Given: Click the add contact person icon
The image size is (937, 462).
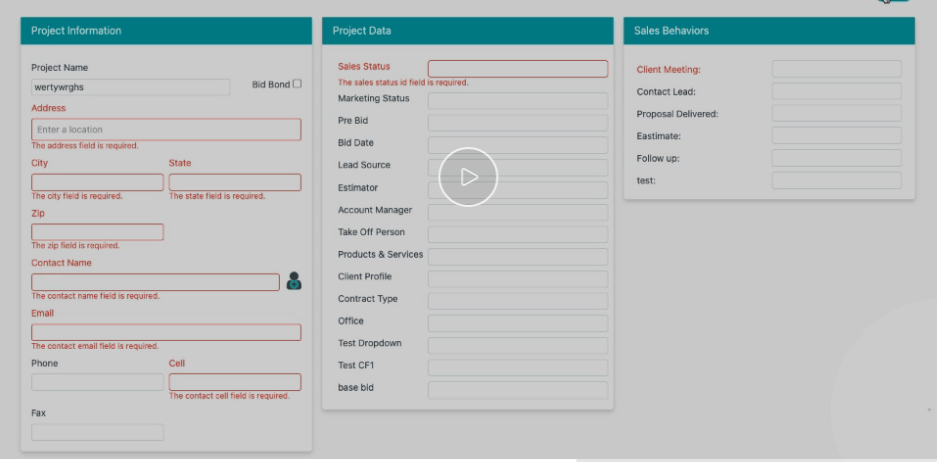Looking at the screenshot, I should click(294, 281).
